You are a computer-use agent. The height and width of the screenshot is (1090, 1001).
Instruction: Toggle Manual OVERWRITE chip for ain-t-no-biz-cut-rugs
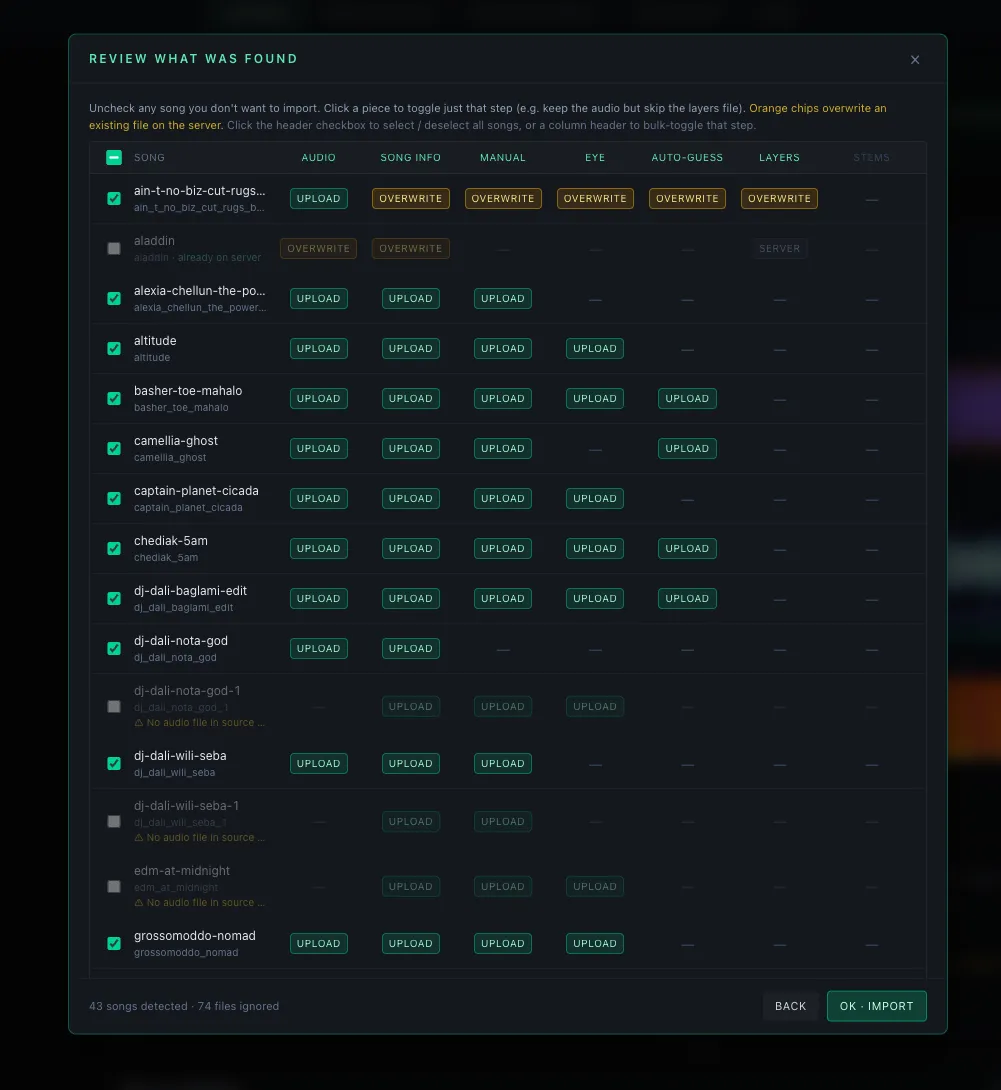click(x=503, y=199)
